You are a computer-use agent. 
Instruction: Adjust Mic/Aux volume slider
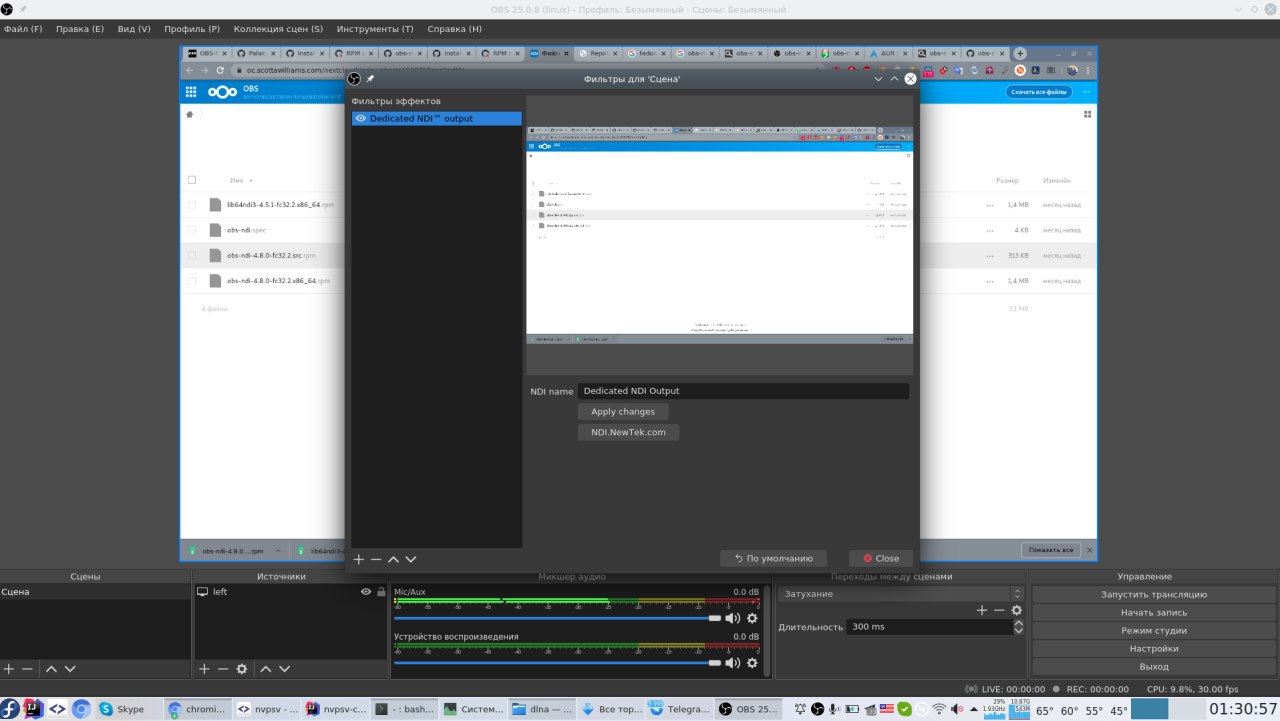[x=558, y=618]
